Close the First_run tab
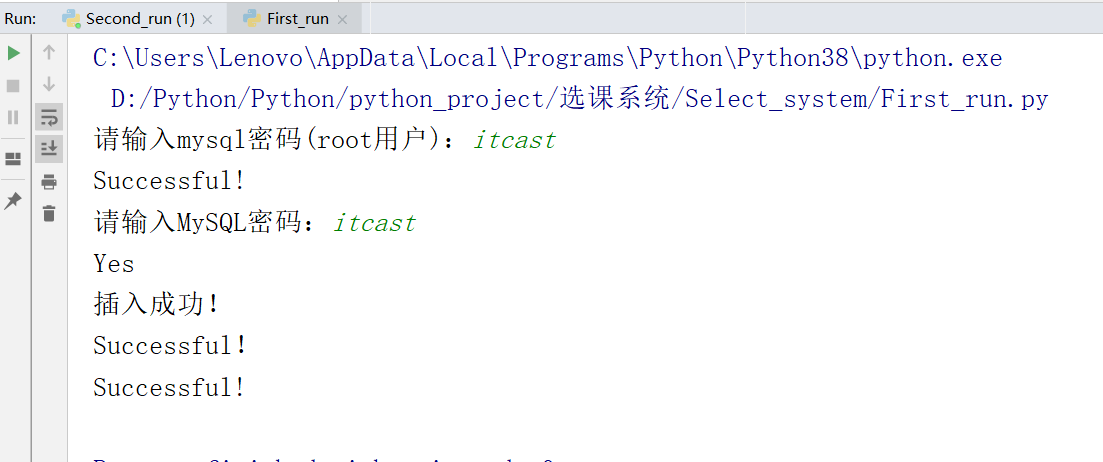Screen dimensions: 1103x462 pos(342,20)
